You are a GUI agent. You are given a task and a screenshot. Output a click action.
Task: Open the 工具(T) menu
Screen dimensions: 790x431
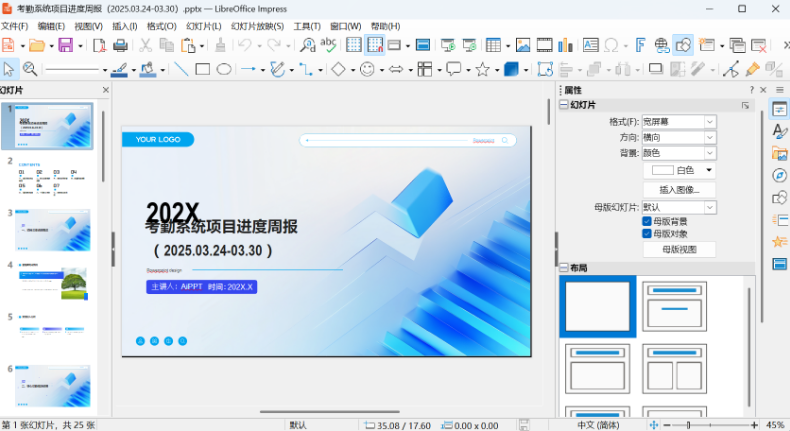pos(307,26)
